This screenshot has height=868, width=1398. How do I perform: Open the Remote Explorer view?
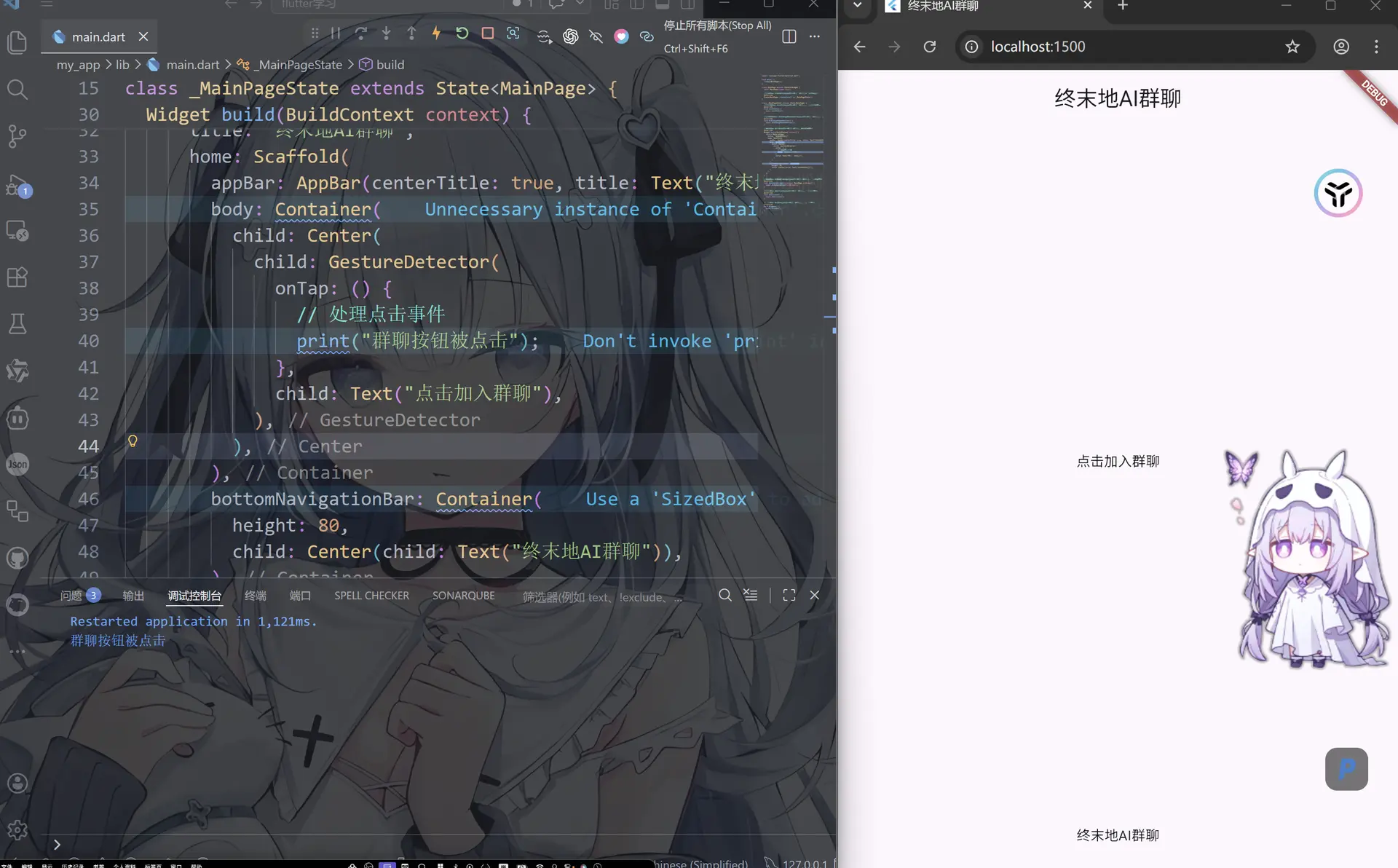pyautogui.click(x=17, y=232)
